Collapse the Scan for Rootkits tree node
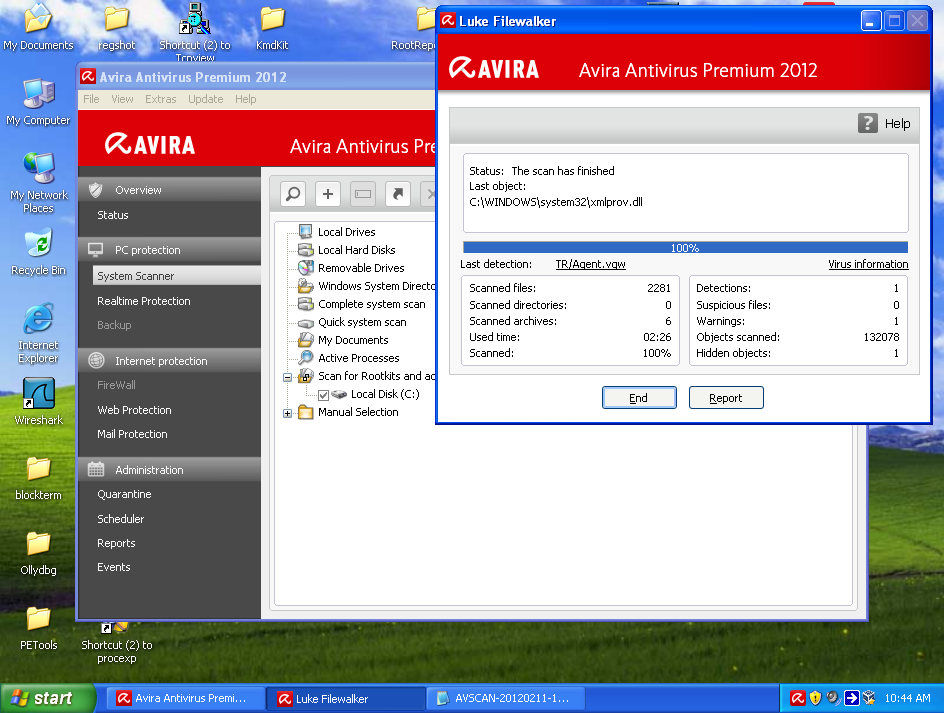Screen dimensions: 944x713 [x=287, y=378]
